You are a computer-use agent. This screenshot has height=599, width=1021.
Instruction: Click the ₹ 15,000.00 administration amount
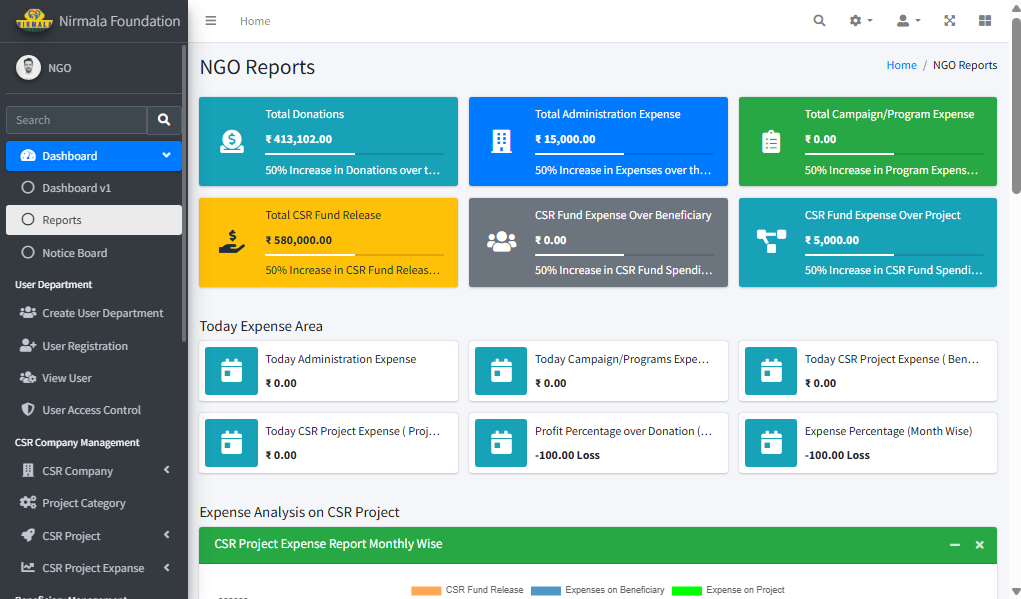[565, 139]
